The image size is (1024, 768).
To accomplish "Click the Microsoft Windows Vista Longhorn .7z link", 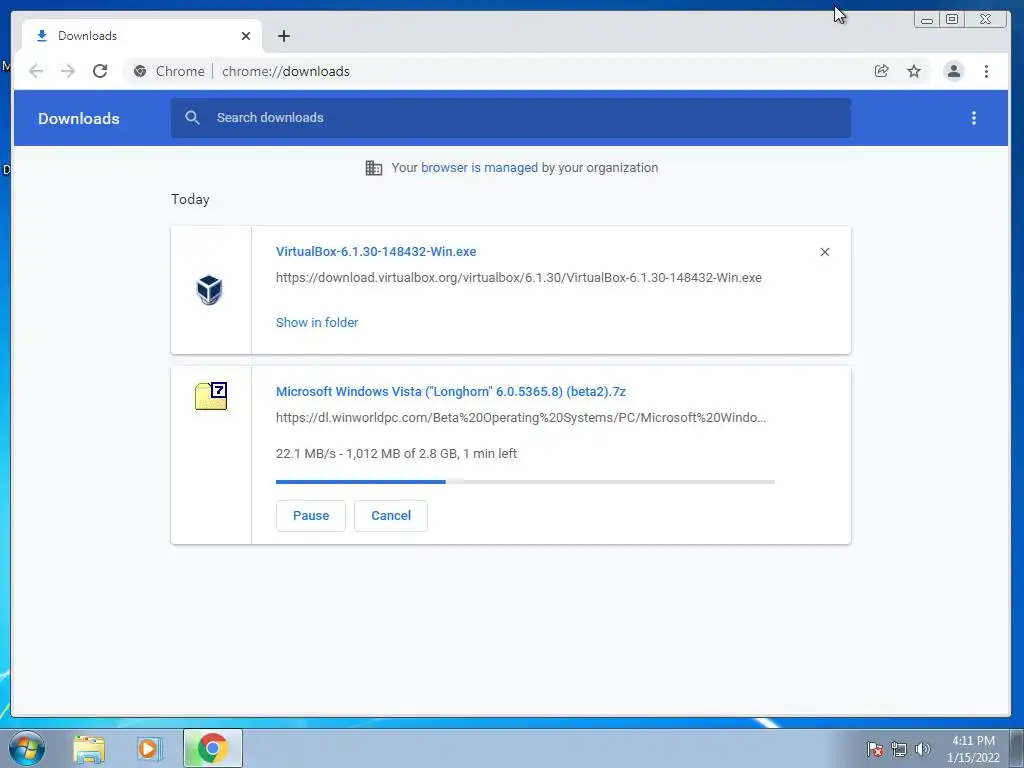I will tap(451, 392).
